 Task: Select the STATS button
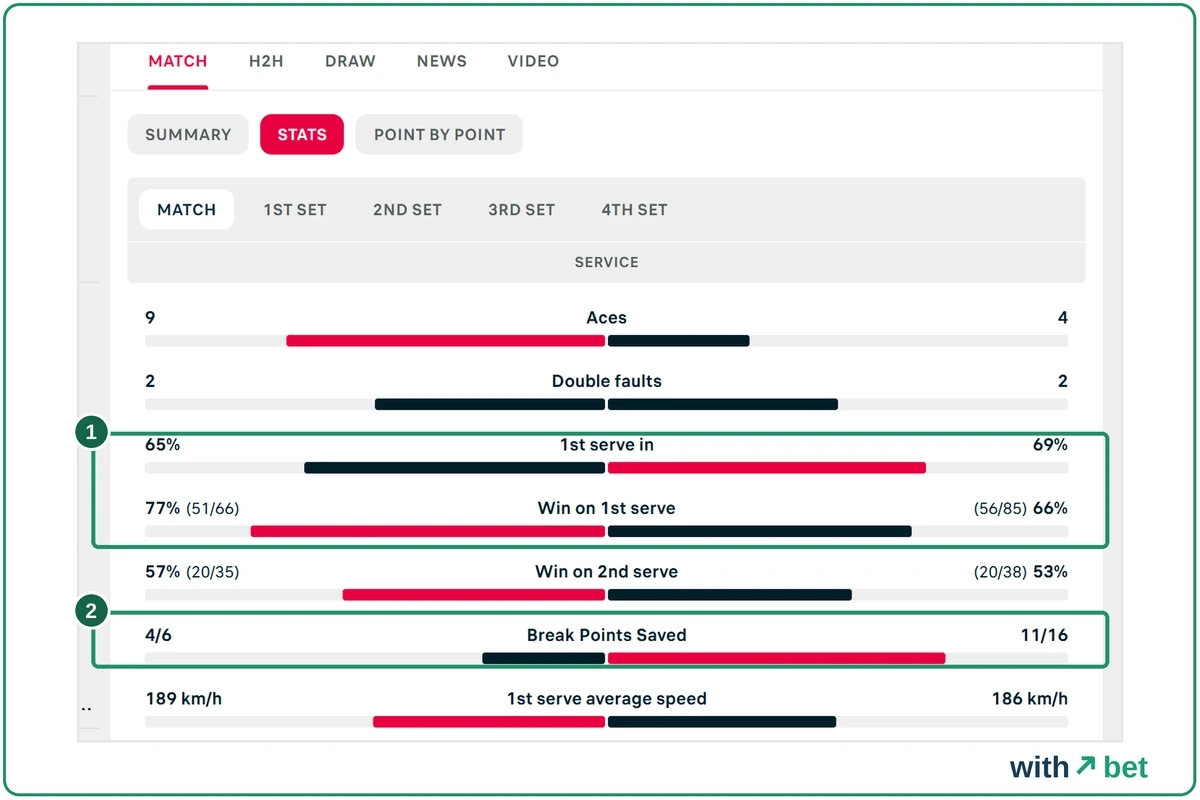click(302, 134)
